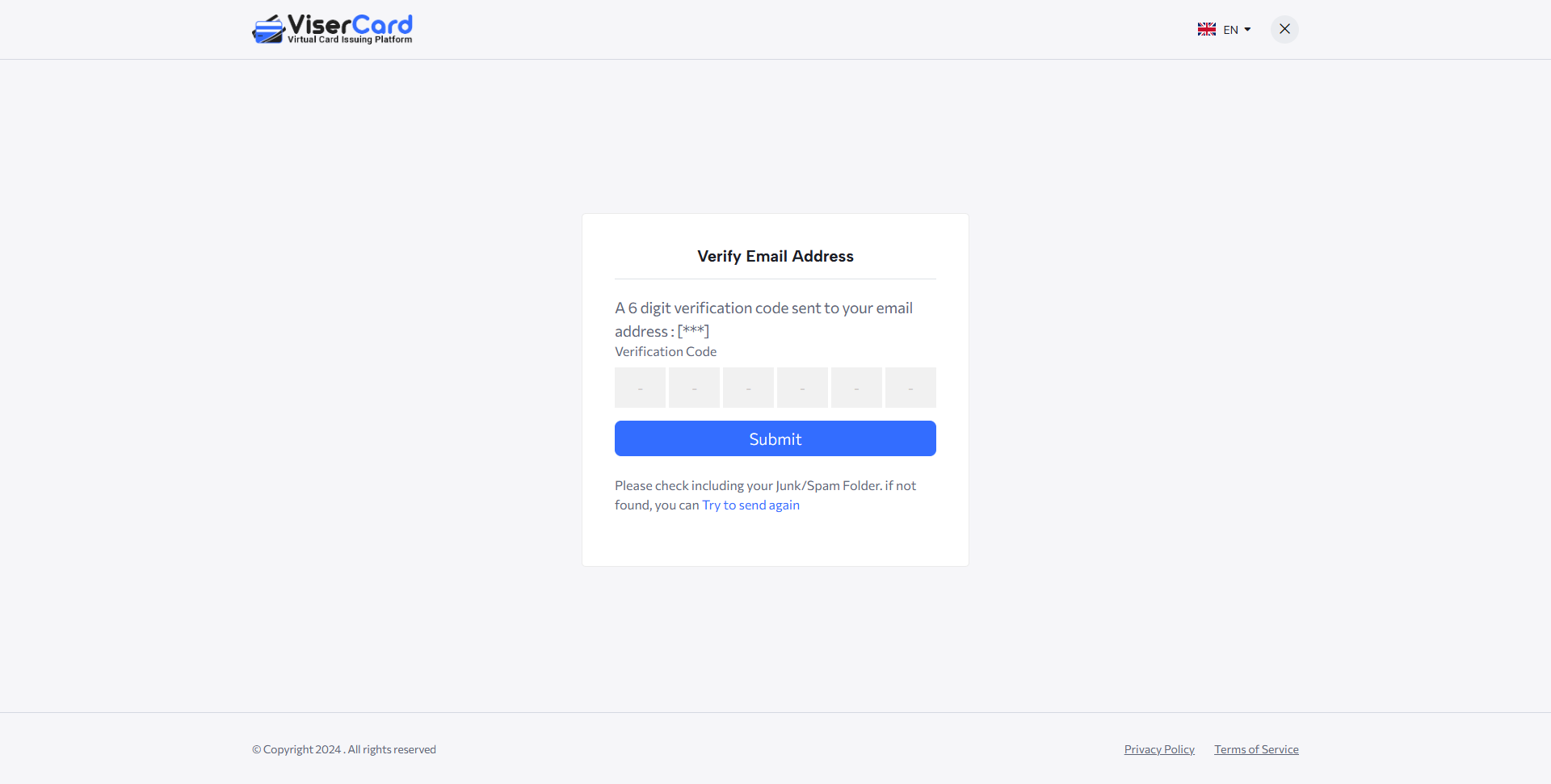Click the X close icon in header
The image size is (1551, 784).
[x=1284, y=29]
